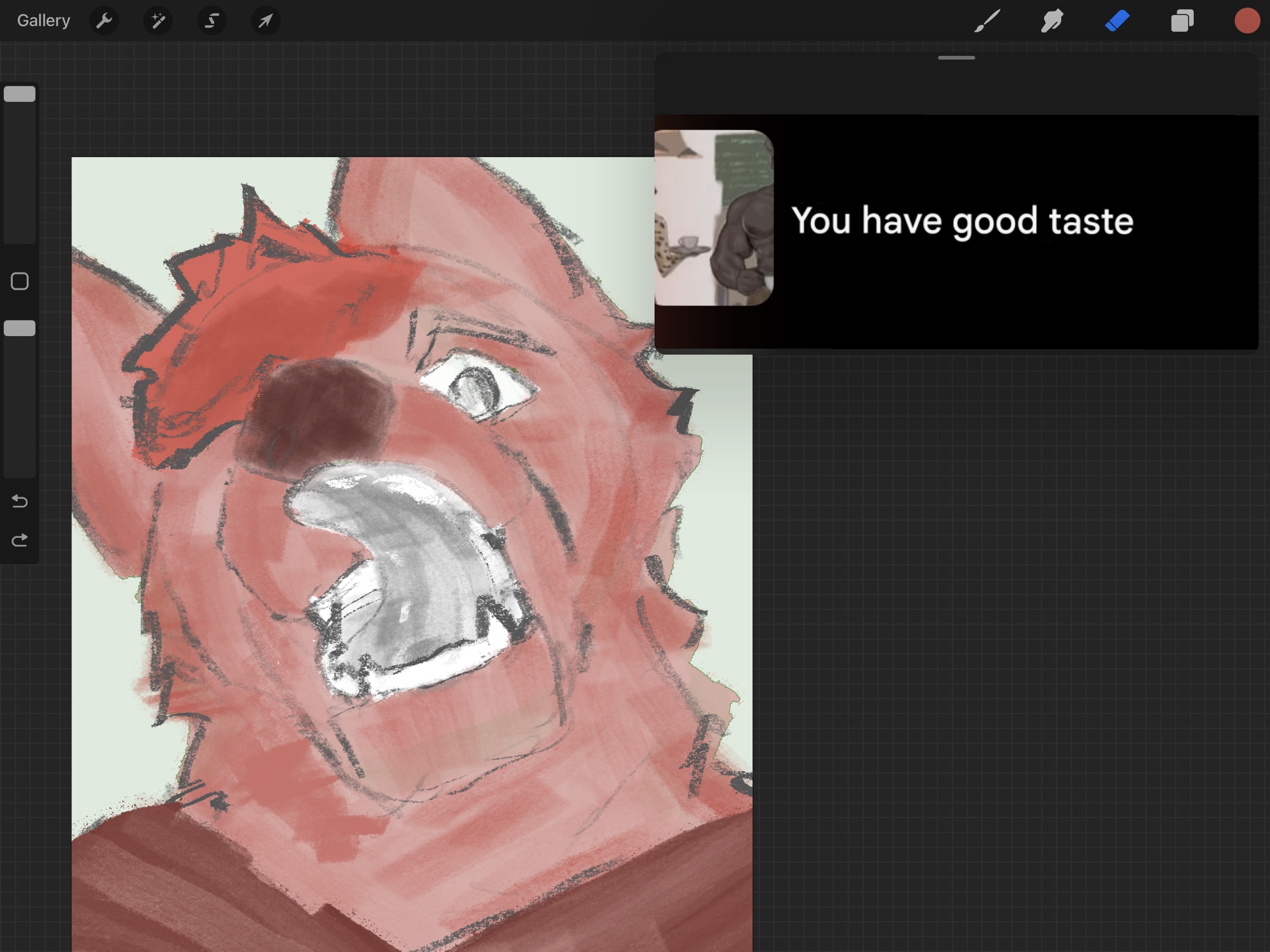This screenshot has width=1270, height=952.
Task: Click the brush size slider handle
Action: (x=20, y=94)
